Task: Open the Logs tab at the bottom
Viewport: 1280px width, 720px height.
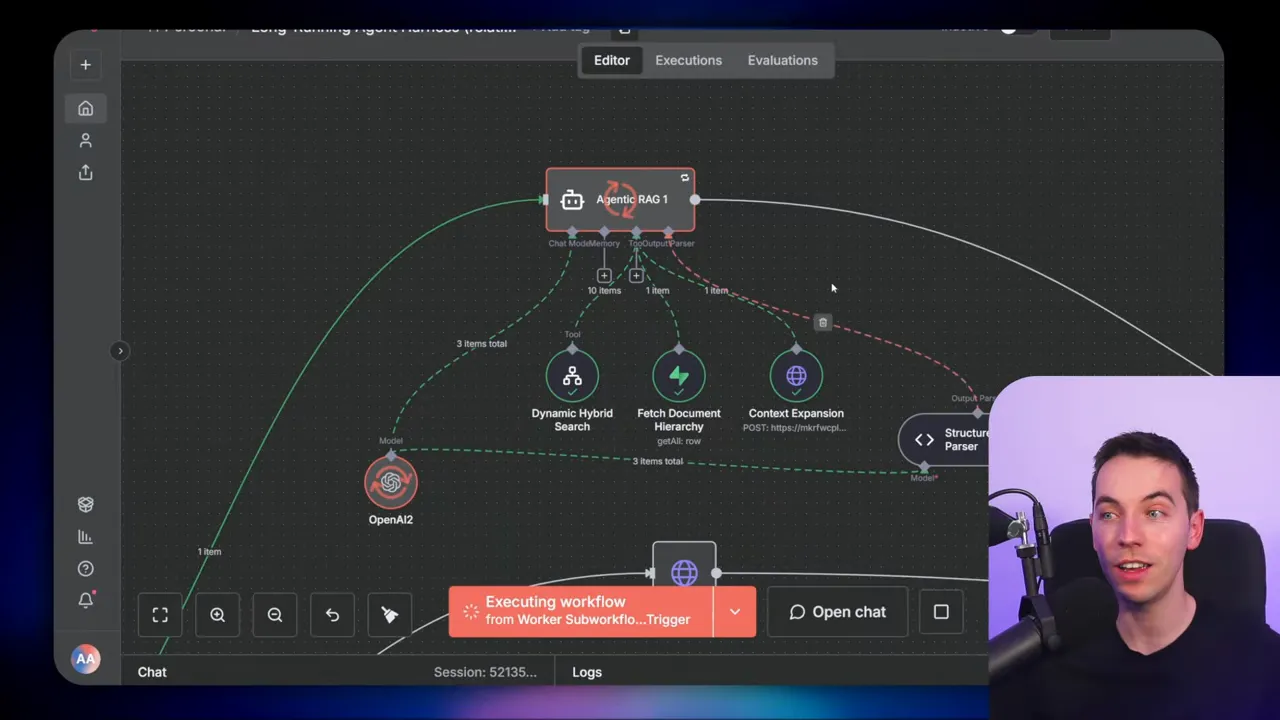Action: 587,672
